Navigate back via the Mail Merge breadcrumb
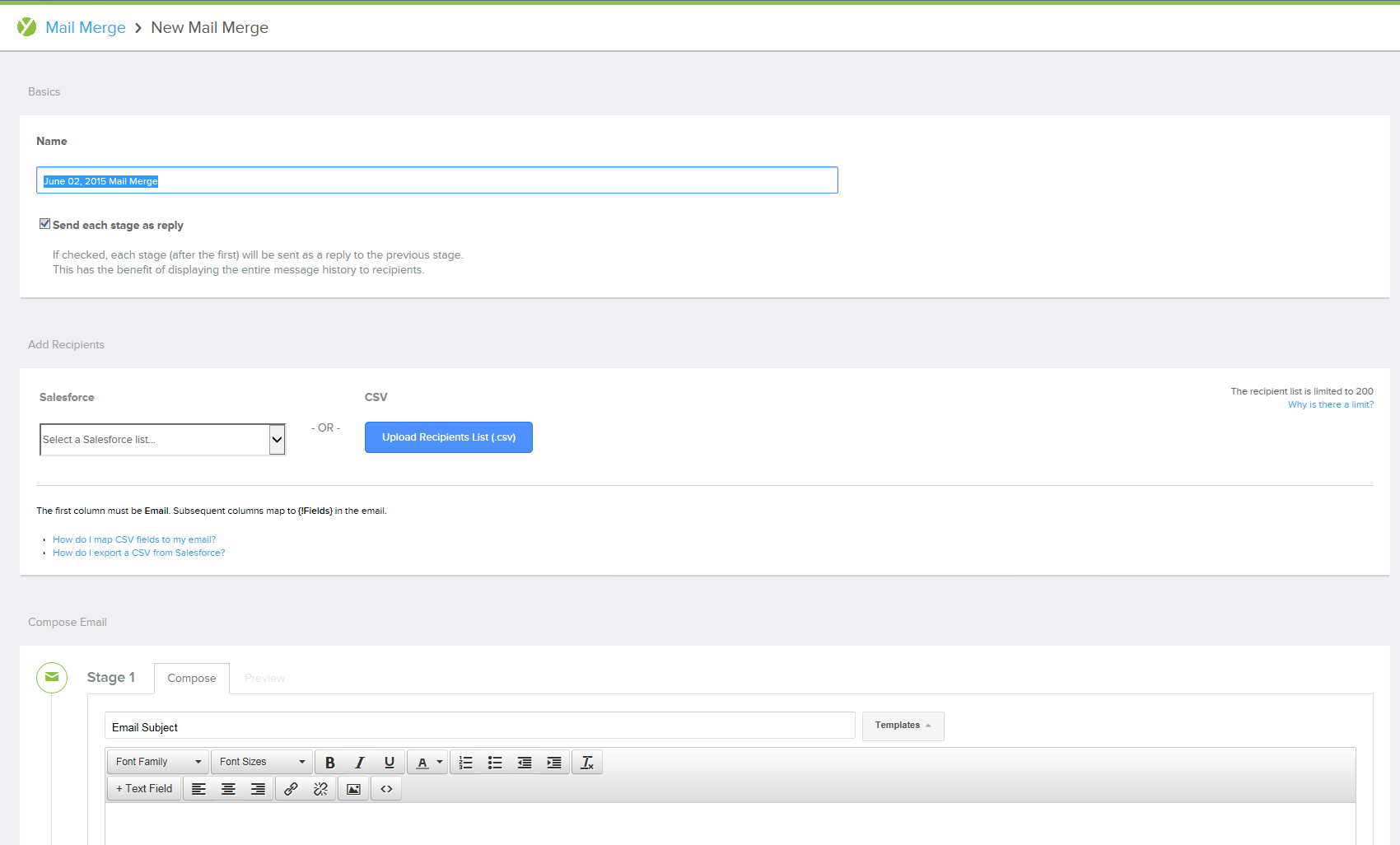 click(x=86, y=27)
